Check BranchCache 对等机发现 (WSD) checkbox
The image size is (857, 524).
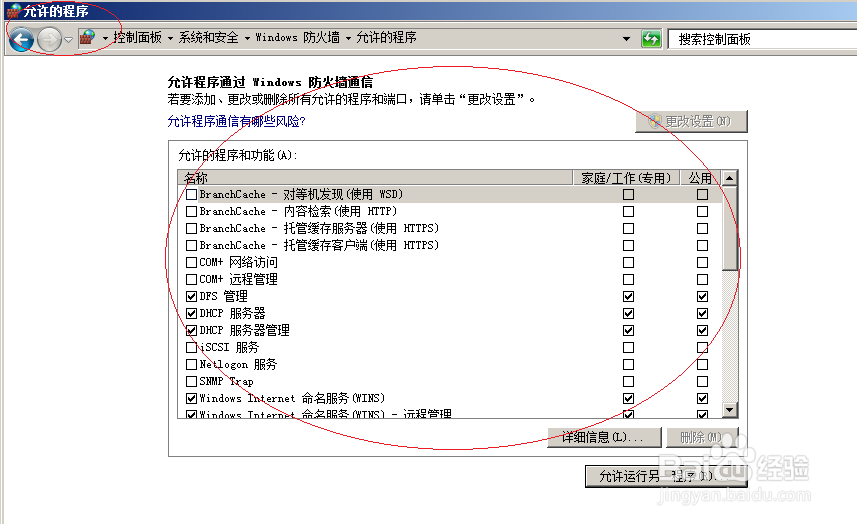(x=191, y=195)
